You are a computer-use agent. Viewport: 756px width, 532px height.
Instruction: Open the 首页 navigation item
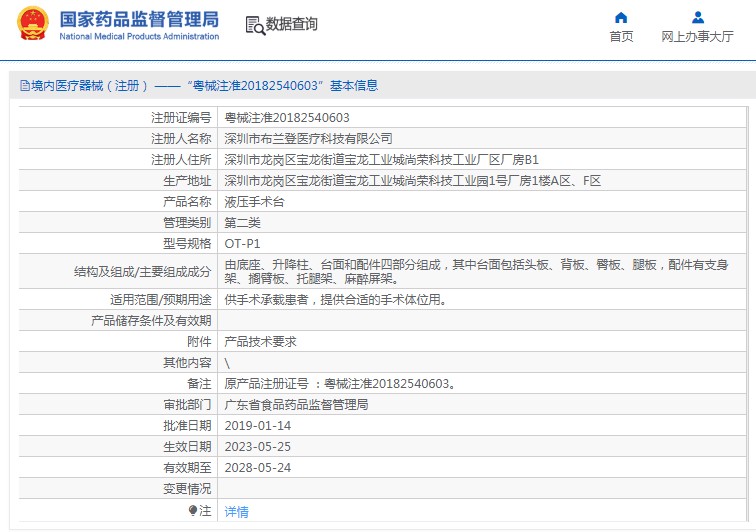tap(621, 37)
